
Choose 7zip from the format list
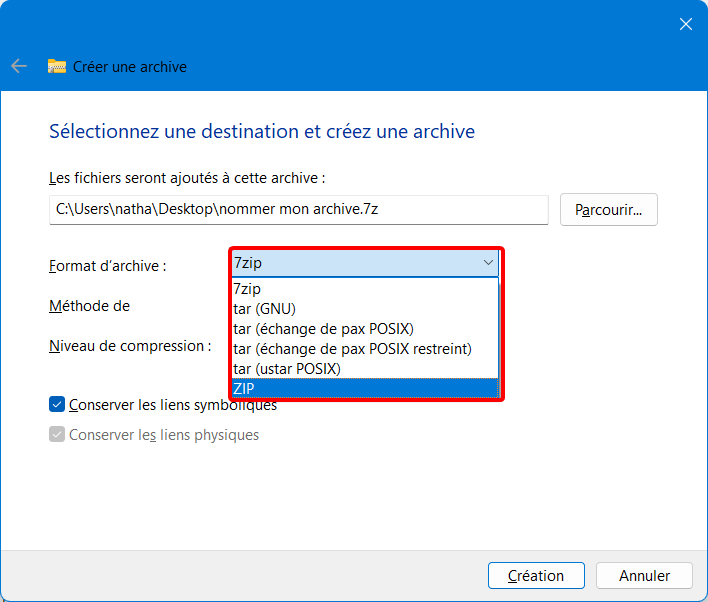tap(365, 289)
